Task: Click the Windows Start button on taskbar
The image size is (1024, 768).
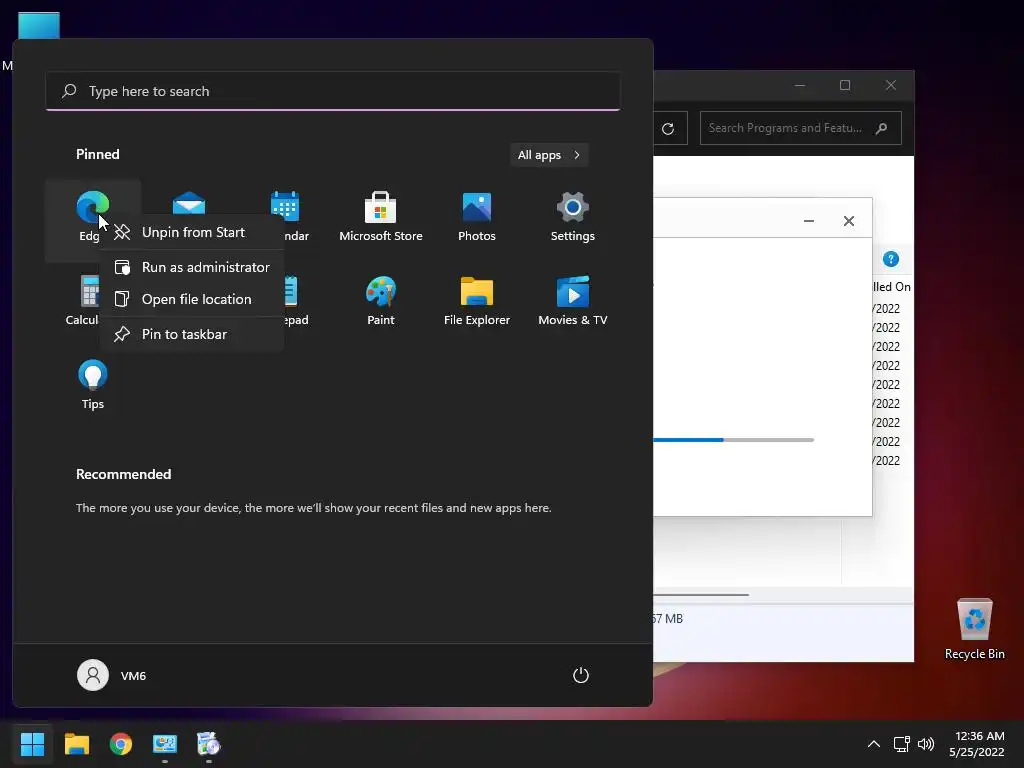Action: [32, 744]
